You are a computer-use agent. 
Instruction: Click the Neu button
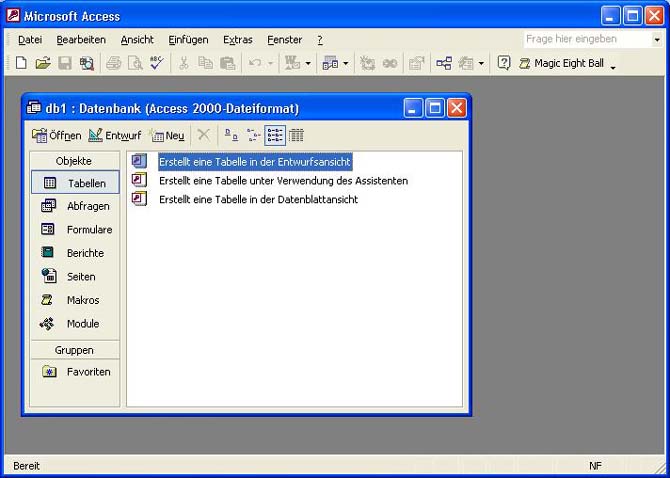(168, 135)
